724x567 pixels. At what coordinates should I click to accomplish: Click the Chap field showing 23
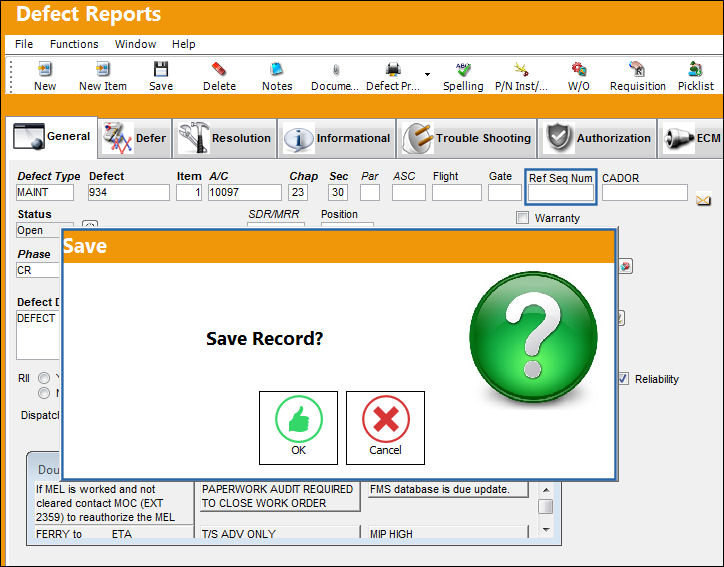(298, 193)
